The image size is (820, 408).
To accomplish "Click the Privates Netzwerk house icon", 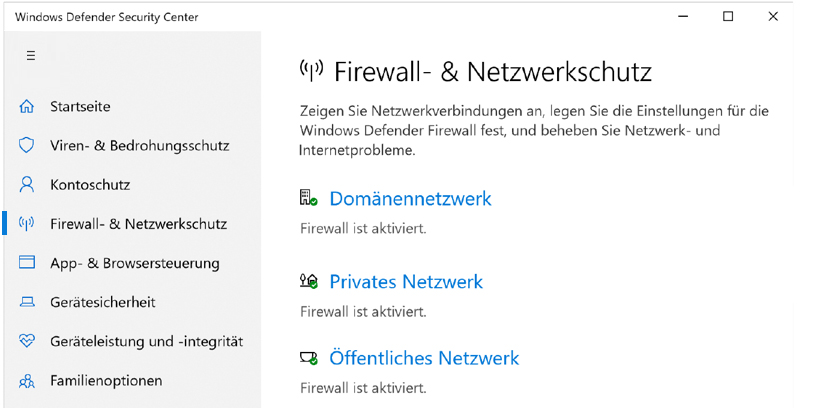I will [309, 281].
